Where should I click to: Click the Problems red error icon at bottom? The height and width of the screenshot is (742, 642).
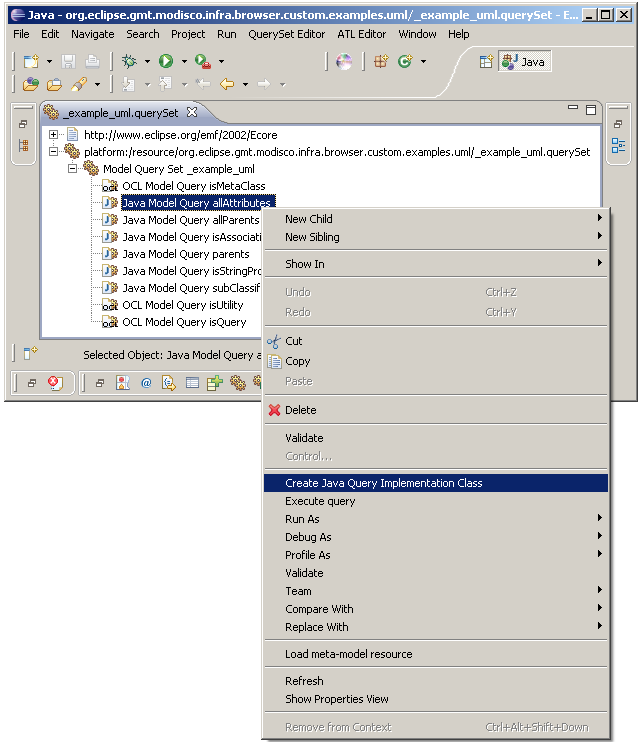55,383
